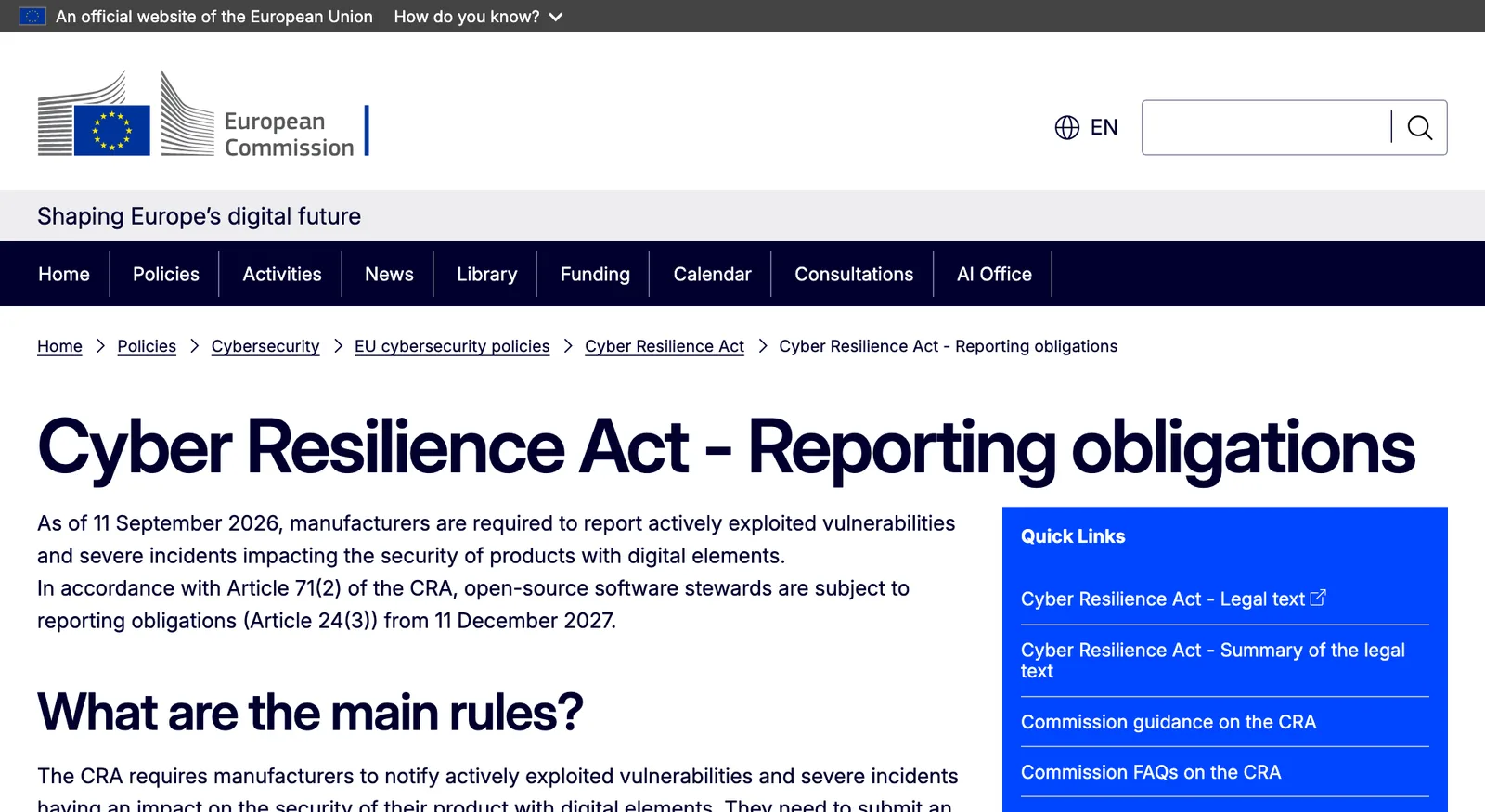Click the 'What are the main rules?' heading
1485x812 pixels.
click(310, 712)
